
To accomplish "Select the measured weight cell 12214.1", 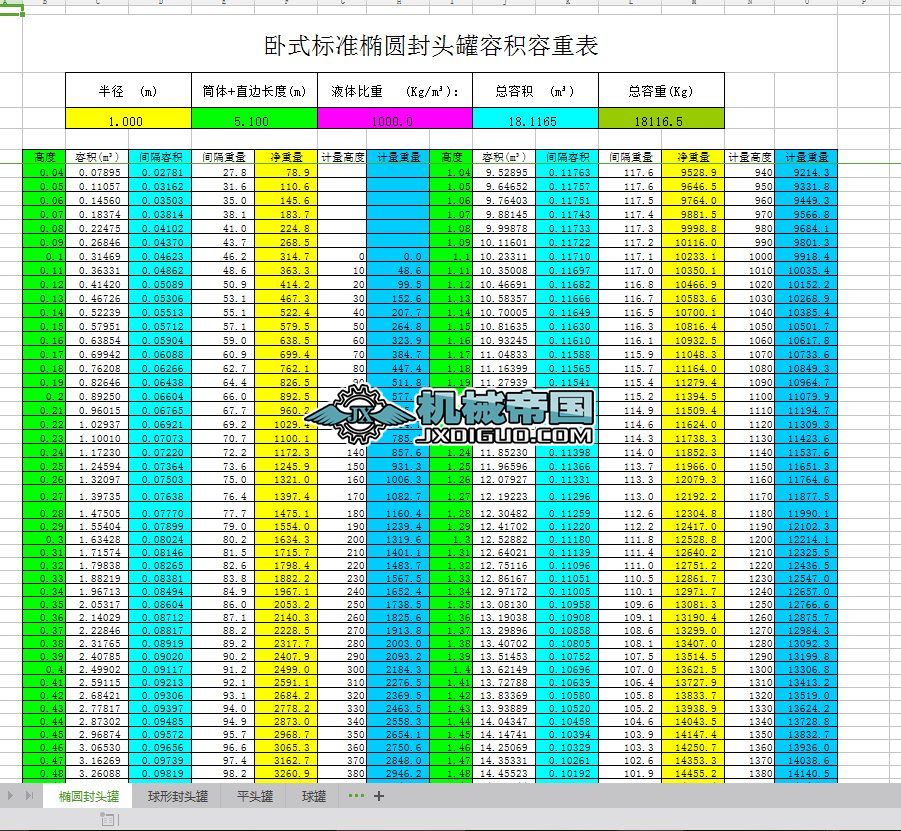I will pyautogui.click(x=806, y=539).
